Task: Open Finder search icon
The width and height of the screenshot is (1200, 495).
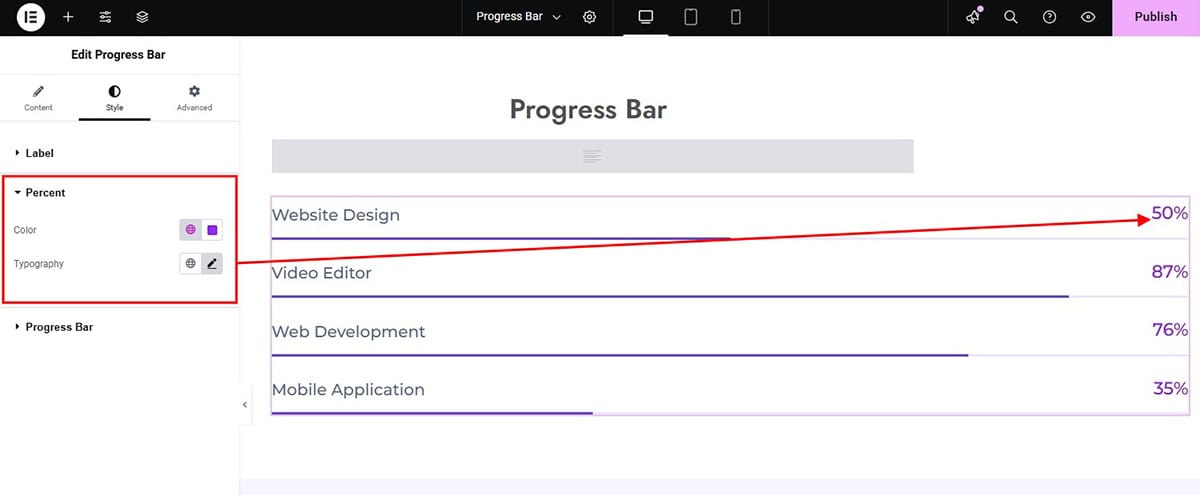Action: click(x=1011, y=17)
